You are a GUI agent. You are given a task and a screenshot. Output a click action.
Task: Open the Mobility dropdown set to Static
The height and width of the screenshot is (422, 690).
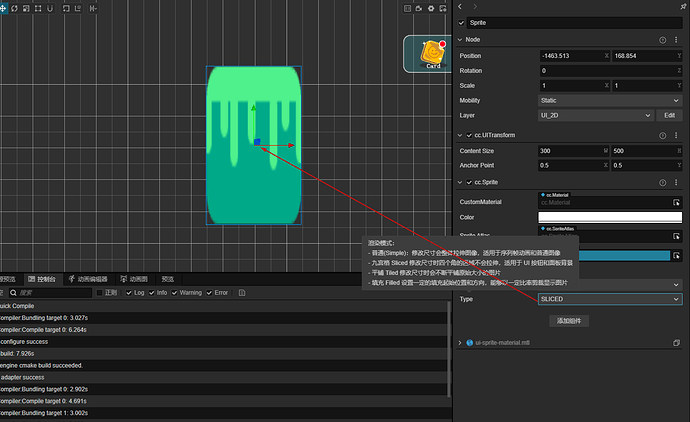coord(609,101)
